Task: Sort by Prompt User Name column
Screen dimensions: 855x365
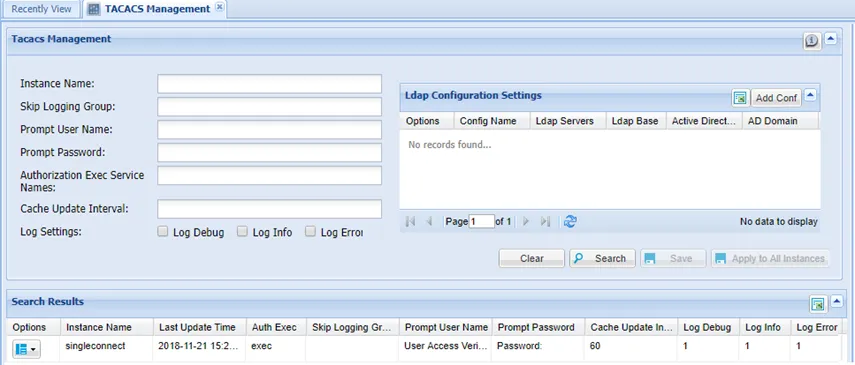Action: 445,327
